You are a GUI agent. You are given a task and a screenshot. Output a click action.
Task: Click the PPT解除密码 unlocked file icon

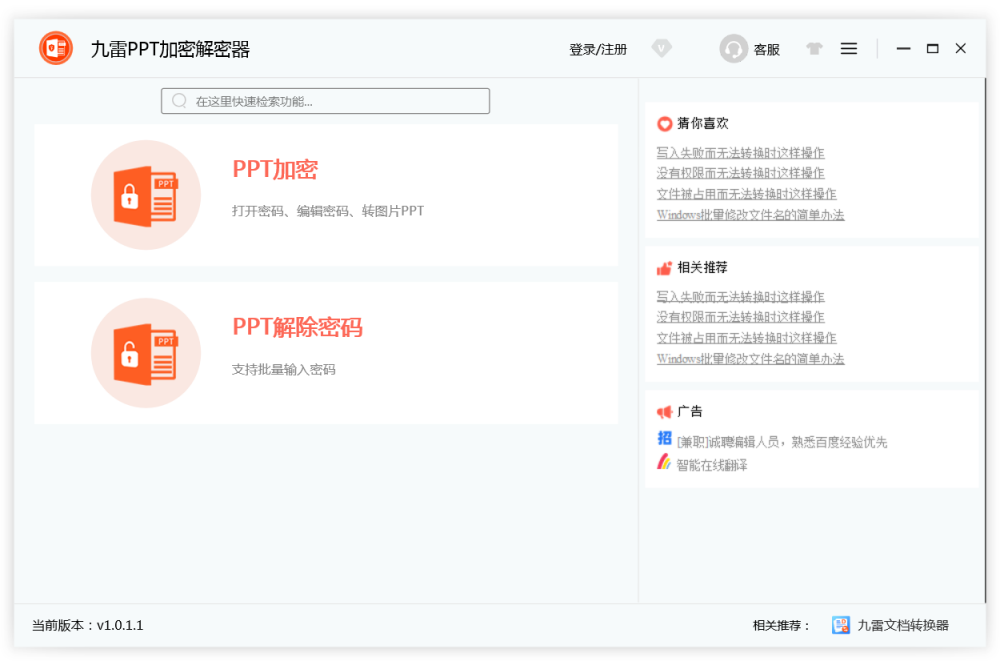coord(146,353)
